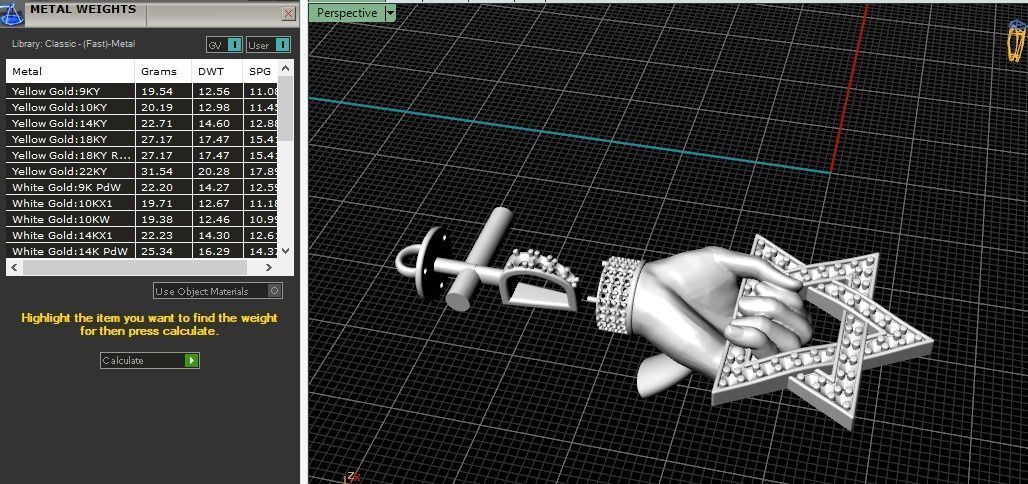Click the orange wireframe object at viewport edge
Screen dimensions: 1028x484
point(1016,39)
